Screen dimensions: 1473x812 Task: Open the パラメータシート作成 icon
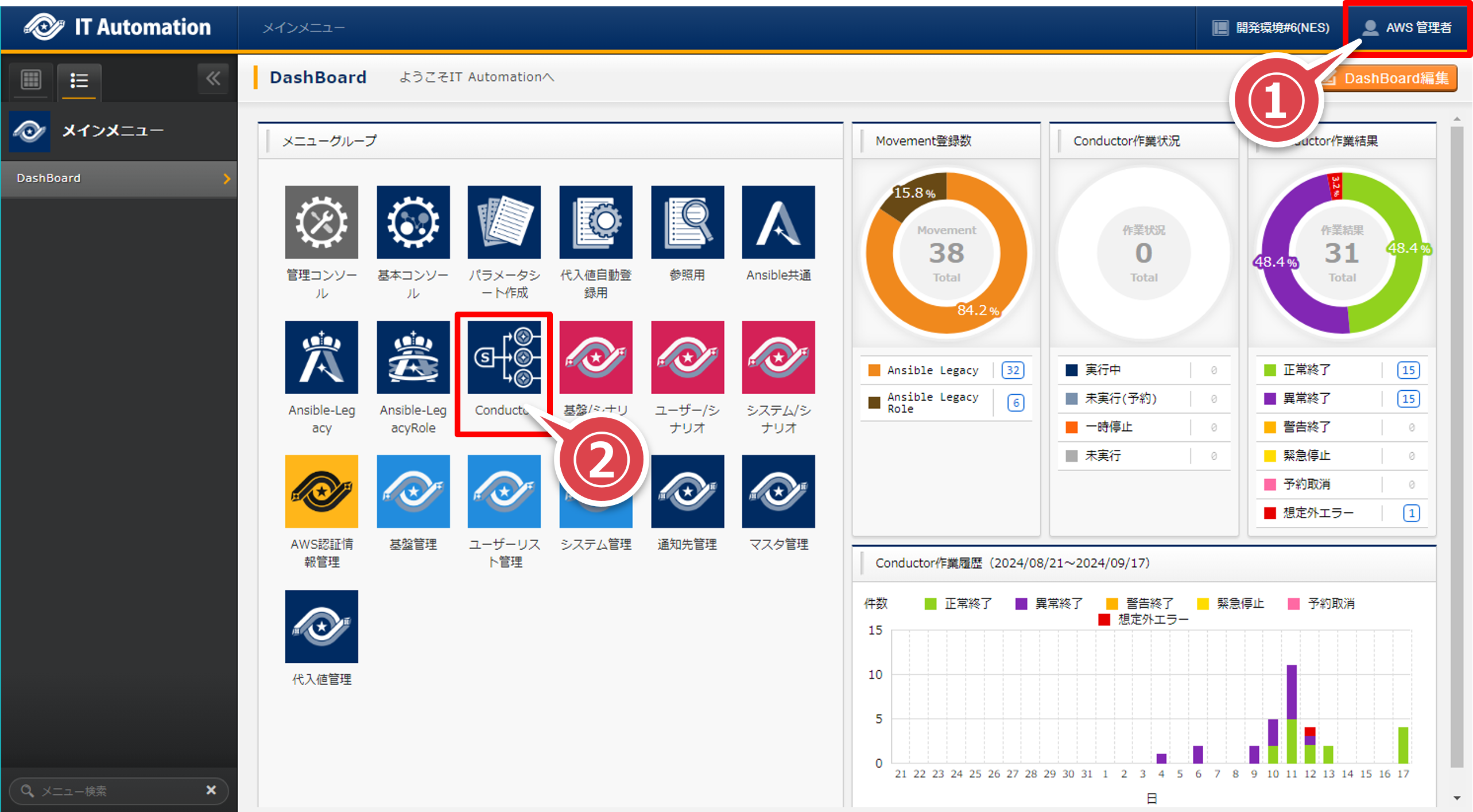tap(503, 222)
